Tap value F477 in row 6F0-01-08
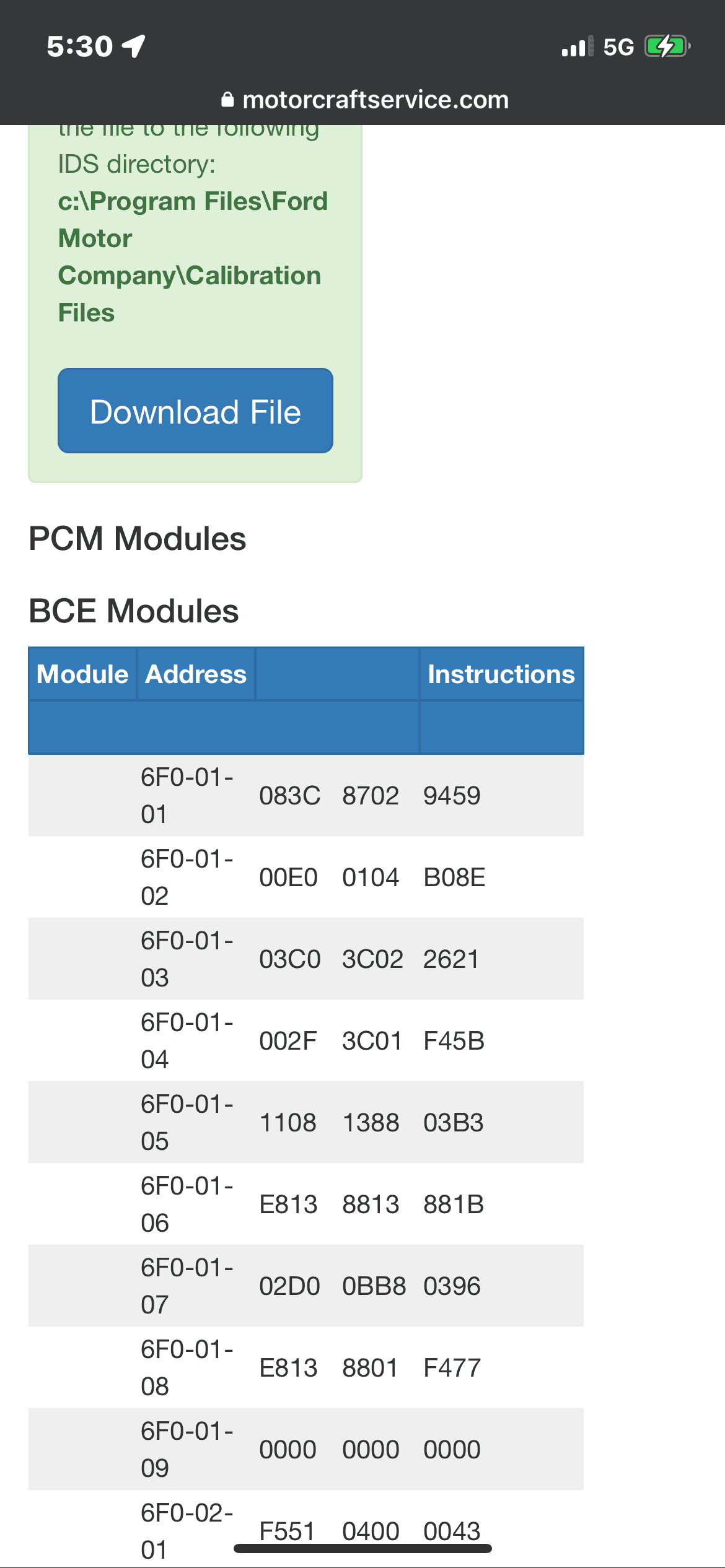 (x=452, y=1367)
